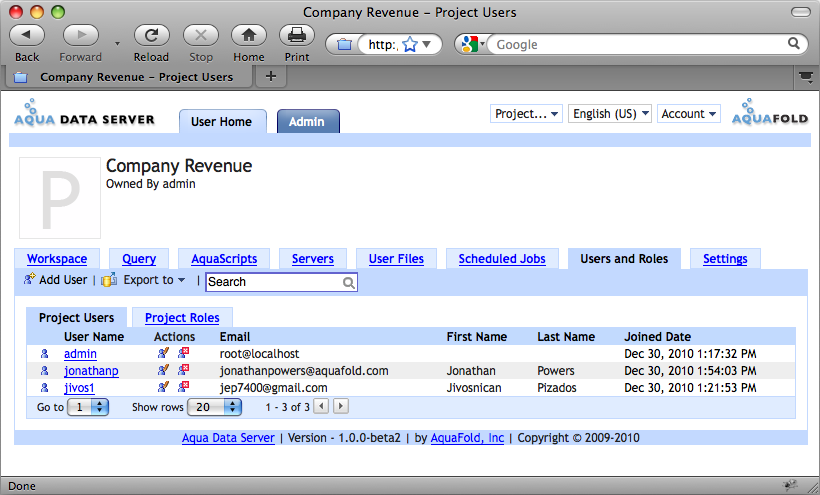Follow the Aqua Data Server footer link
The height and width of the screenshot is (495, 820).
click(x=228, y=438)
